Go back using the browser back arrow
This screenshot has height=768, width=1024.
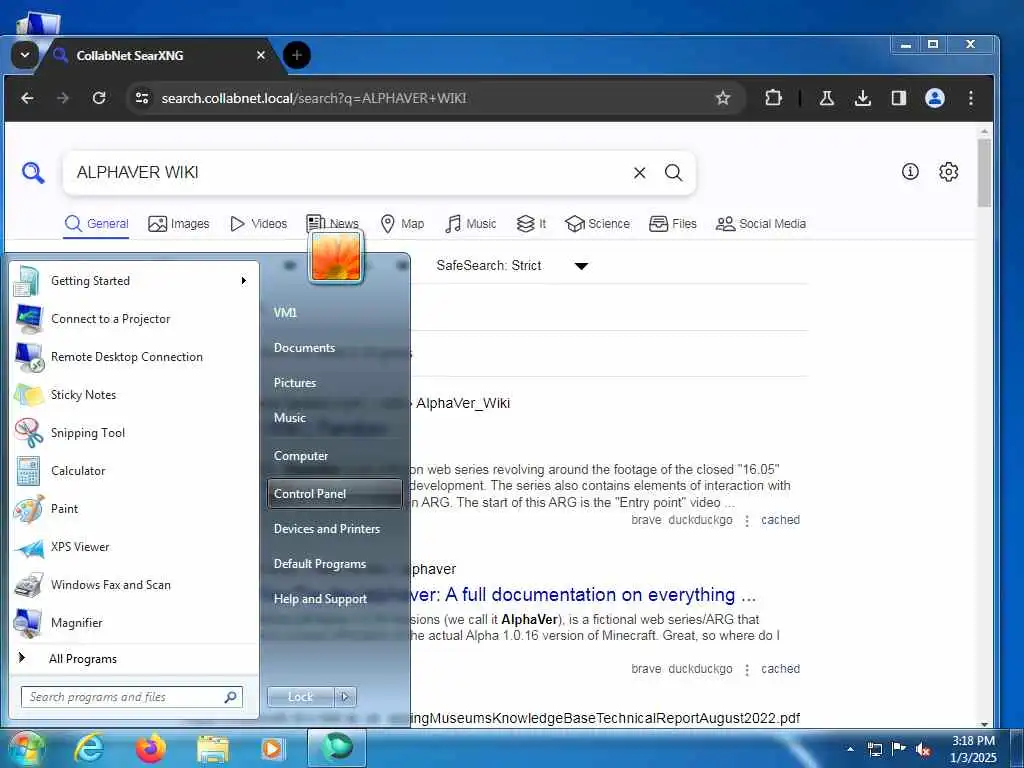pyautogui.click(x=27, y=98)
